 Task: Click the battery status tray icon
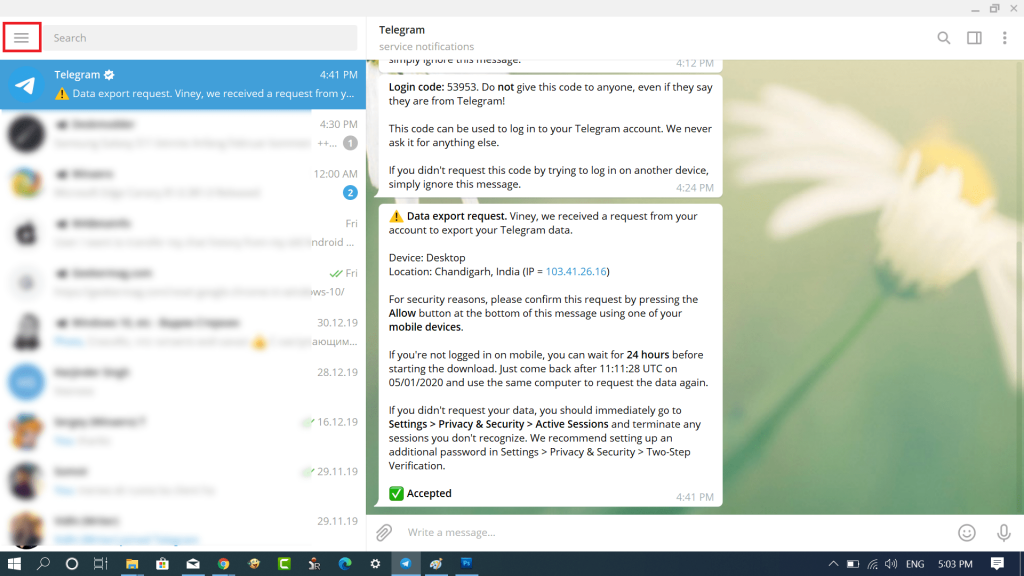(852, 564)
